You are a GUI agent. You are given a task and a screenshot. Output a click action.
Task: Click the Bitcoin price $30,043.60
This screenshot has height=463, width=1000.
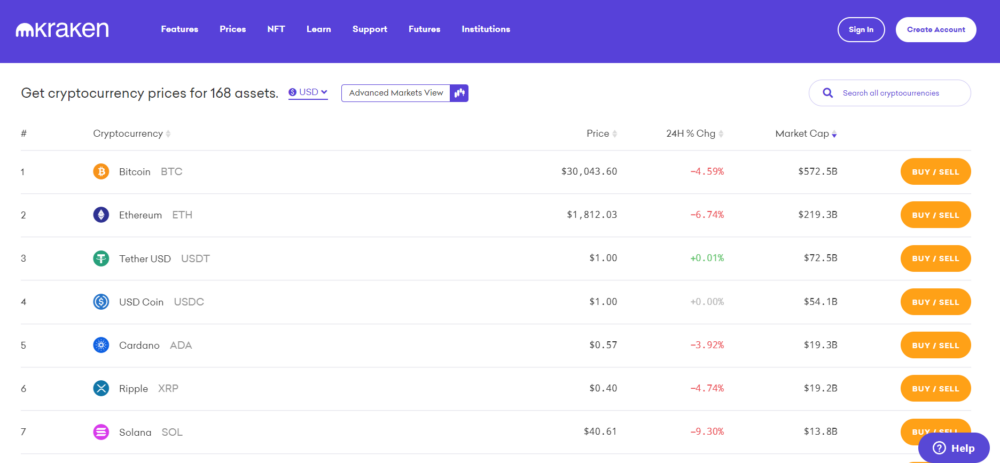[x=589, y=172]
